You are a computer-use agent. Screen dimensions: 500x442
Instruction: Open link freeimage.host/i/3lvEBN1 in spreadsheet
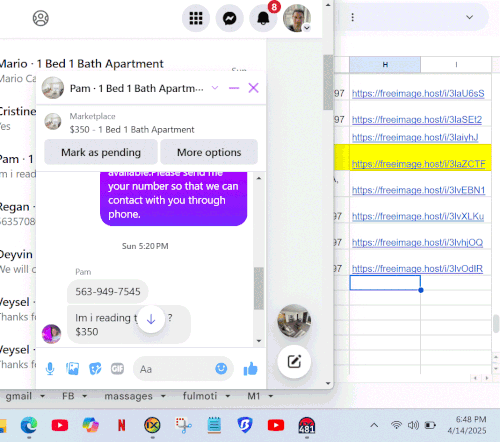(418, 190)
